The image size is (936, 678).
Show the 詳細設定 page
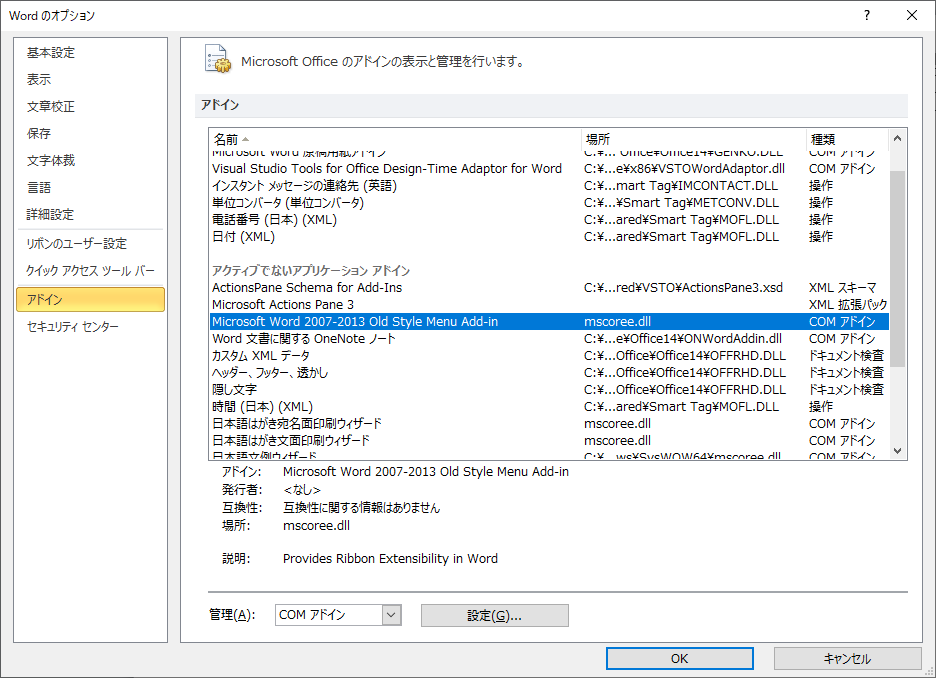tap(90, 214)
